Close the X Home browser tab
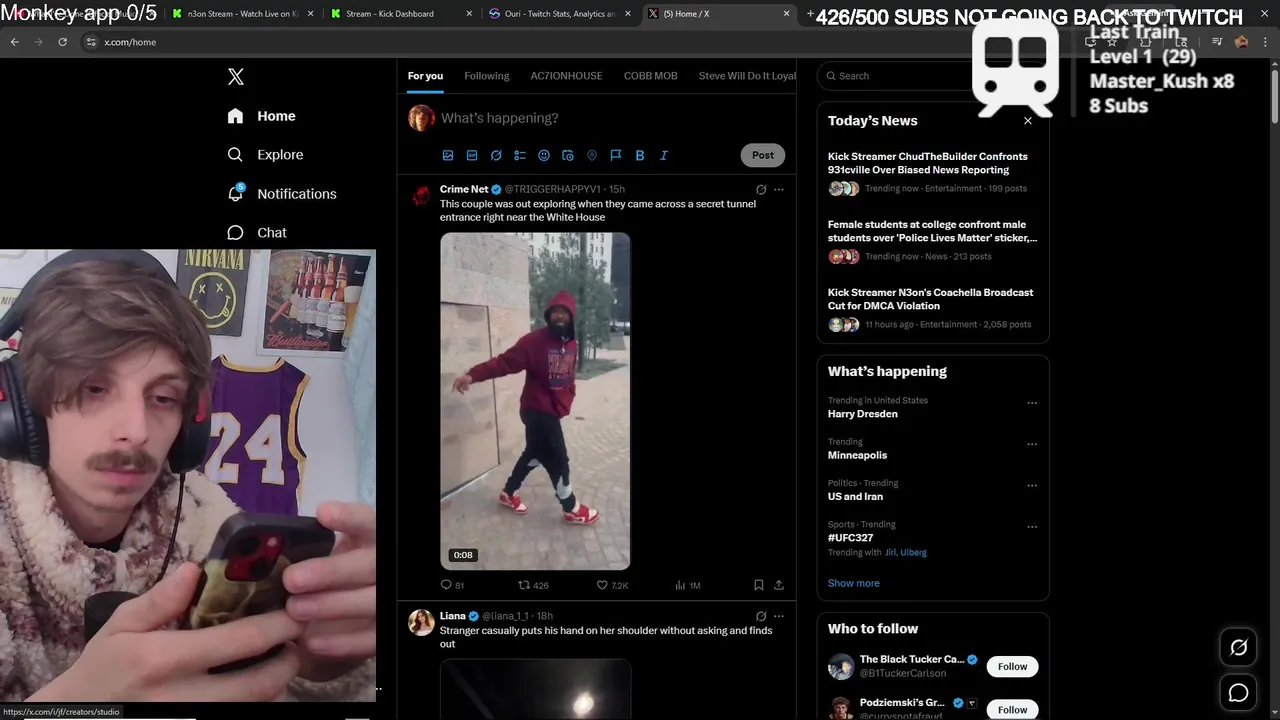This screenshot has width=1280, height=720. click(x=786, y=14)
